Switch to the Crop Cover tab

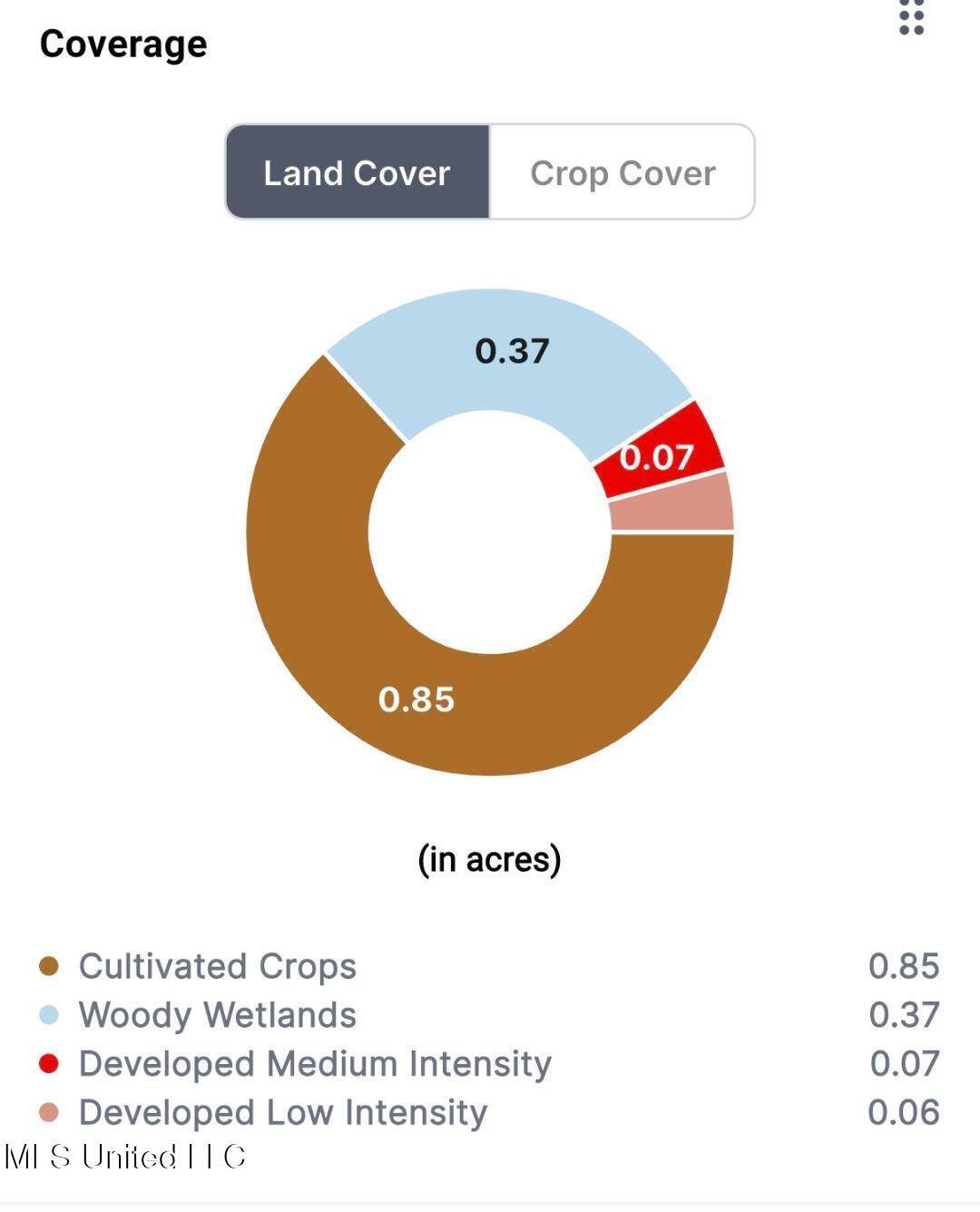(x=622, y=172)
